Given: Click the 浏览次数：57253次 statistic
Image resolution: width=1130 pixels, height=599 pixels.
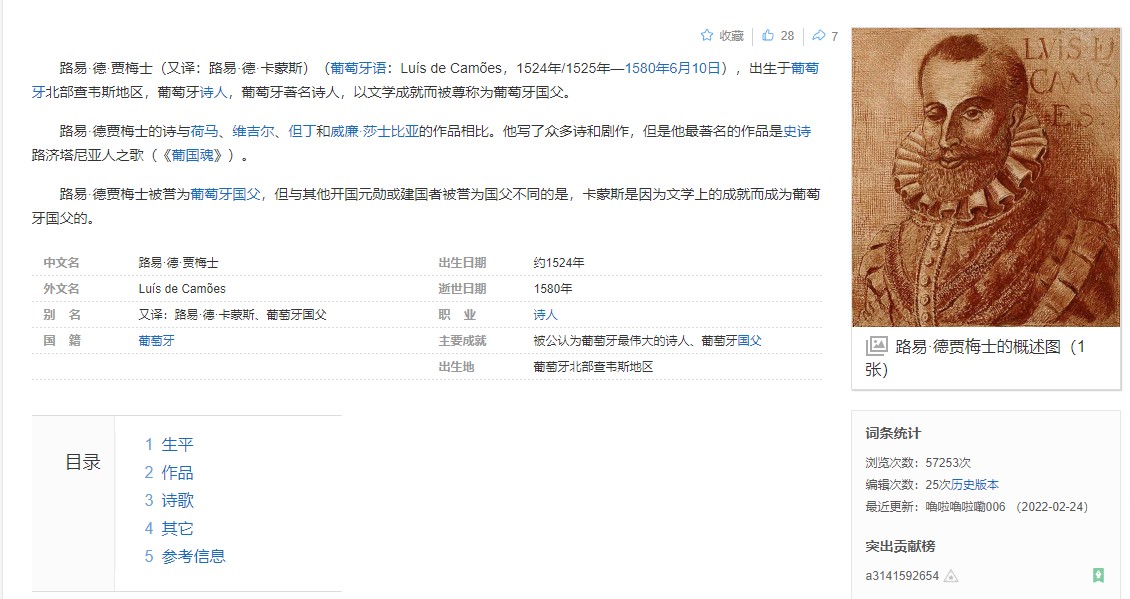Looking at the screenshot, I should [x=918, y=463].
